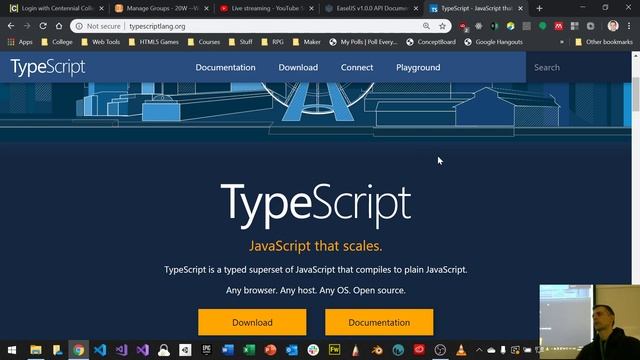Open Microsoft Word from the taskbar
This screenshot has width=640, height=360.
tap(228, 350)
